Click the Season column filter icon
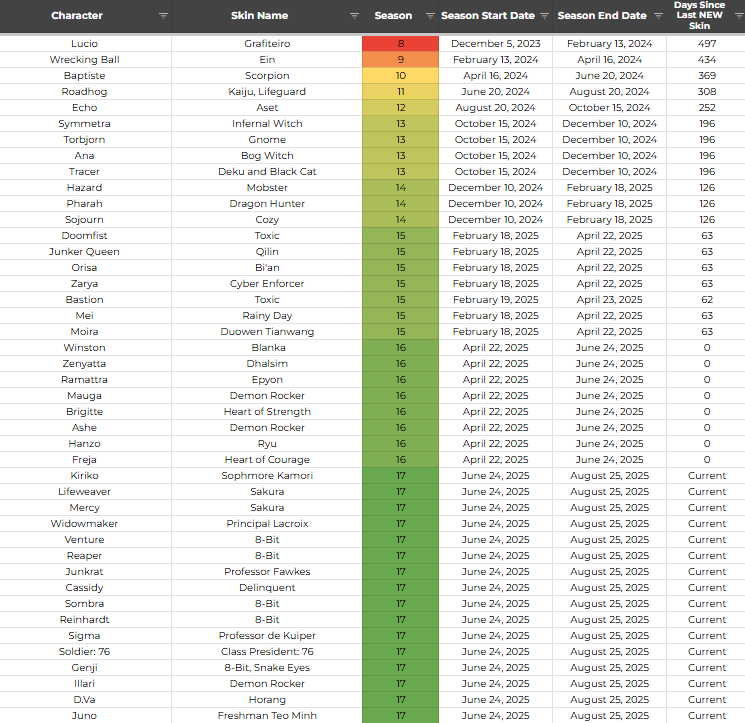 click(x=429, y=16)
